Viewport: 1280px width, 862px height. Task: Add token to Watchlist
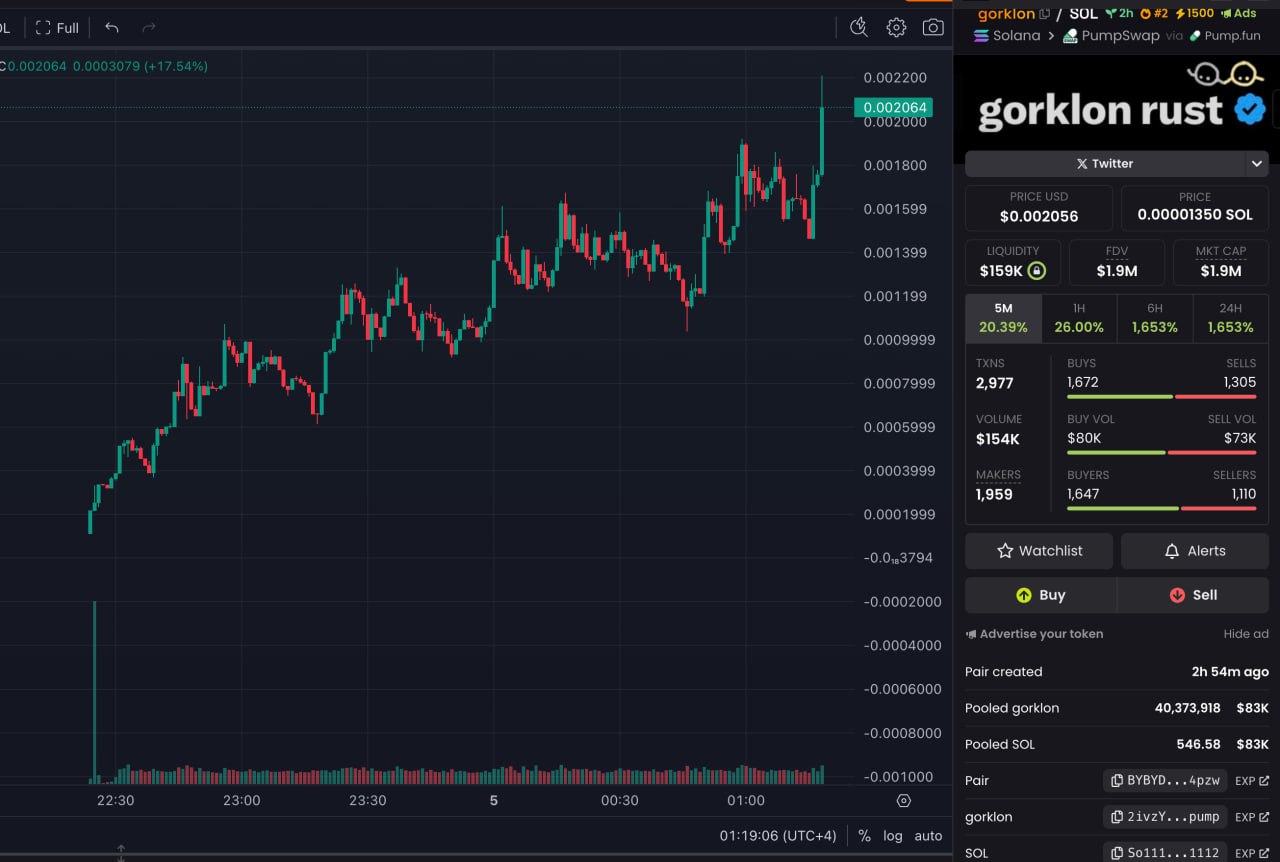(x=1039, y=551)
